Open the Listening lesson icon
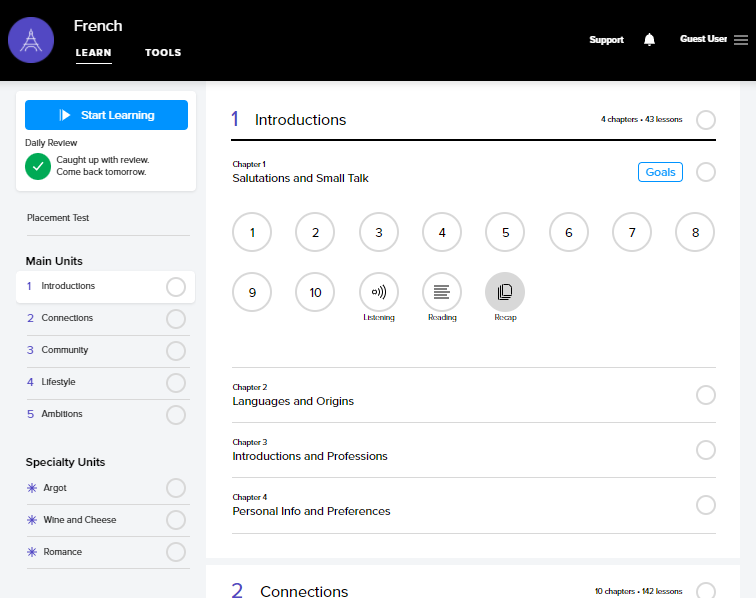 click(x=379, y=292)
